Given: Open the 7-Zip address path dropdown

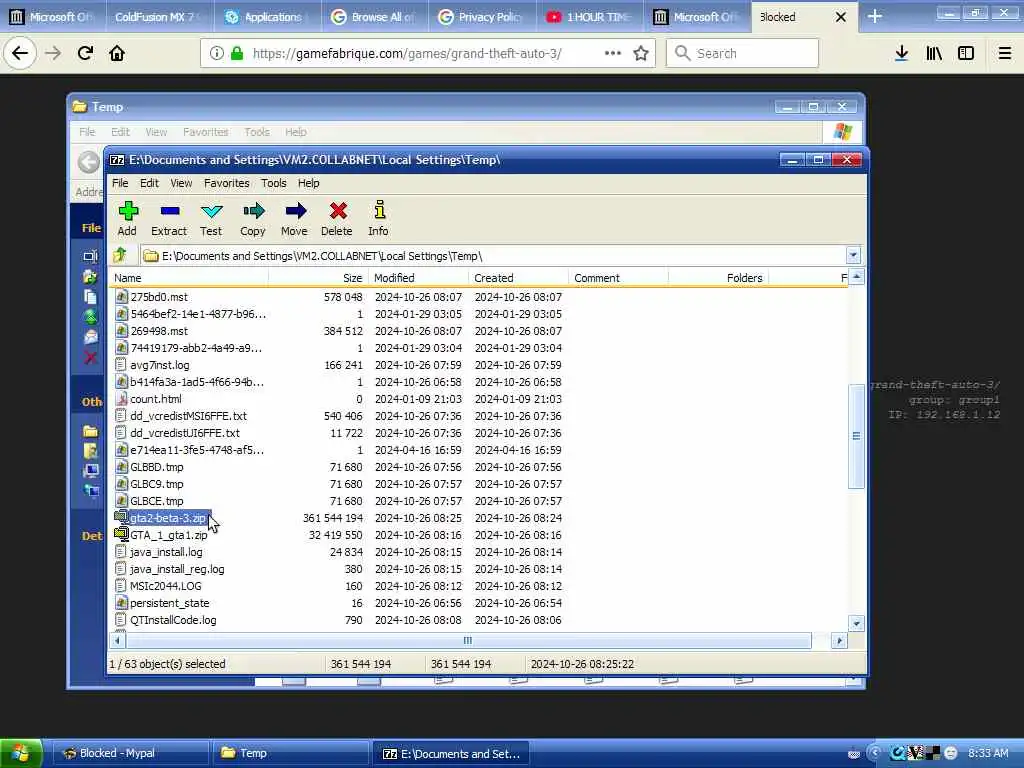Looking at the screenshot, I should [853, 255].
